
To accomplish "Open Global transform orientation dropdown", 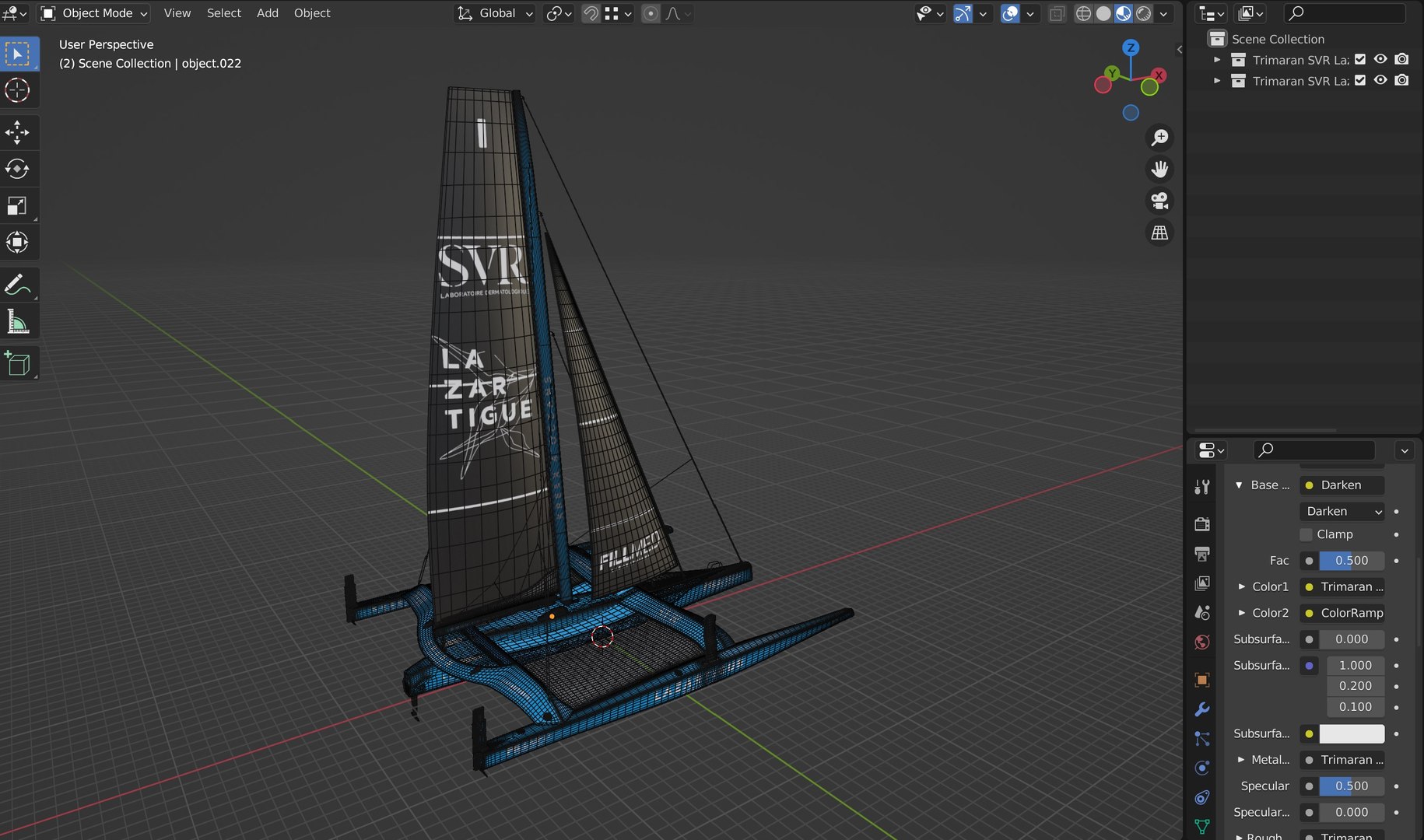I will pos(495,13).
